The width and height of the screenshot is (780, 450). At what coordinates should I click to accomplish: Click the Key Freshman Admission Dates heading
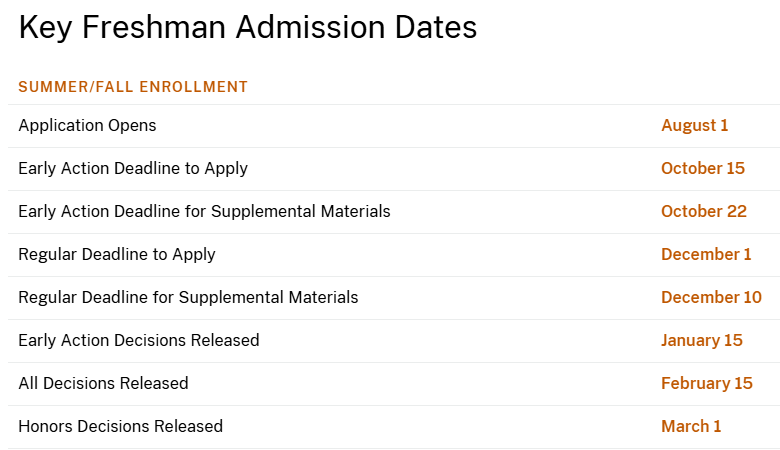248,28
